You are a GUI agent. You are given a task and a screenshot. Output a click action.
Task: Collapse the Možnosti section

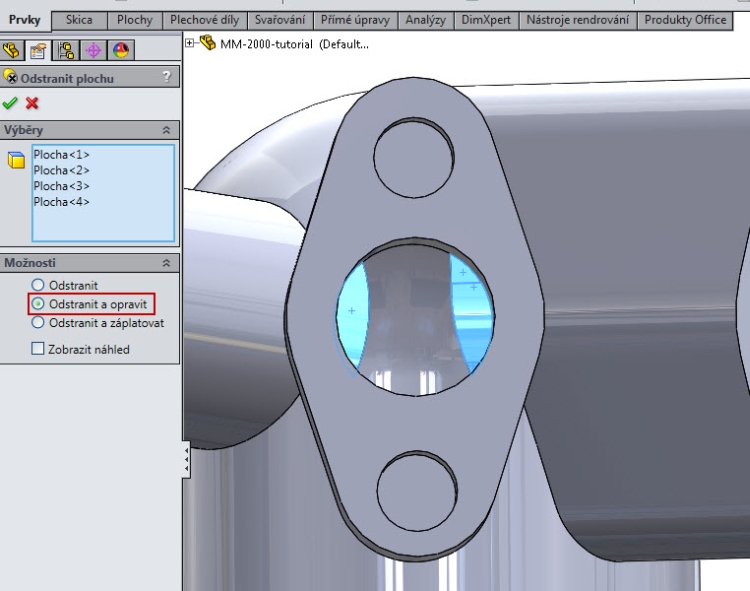166,262
